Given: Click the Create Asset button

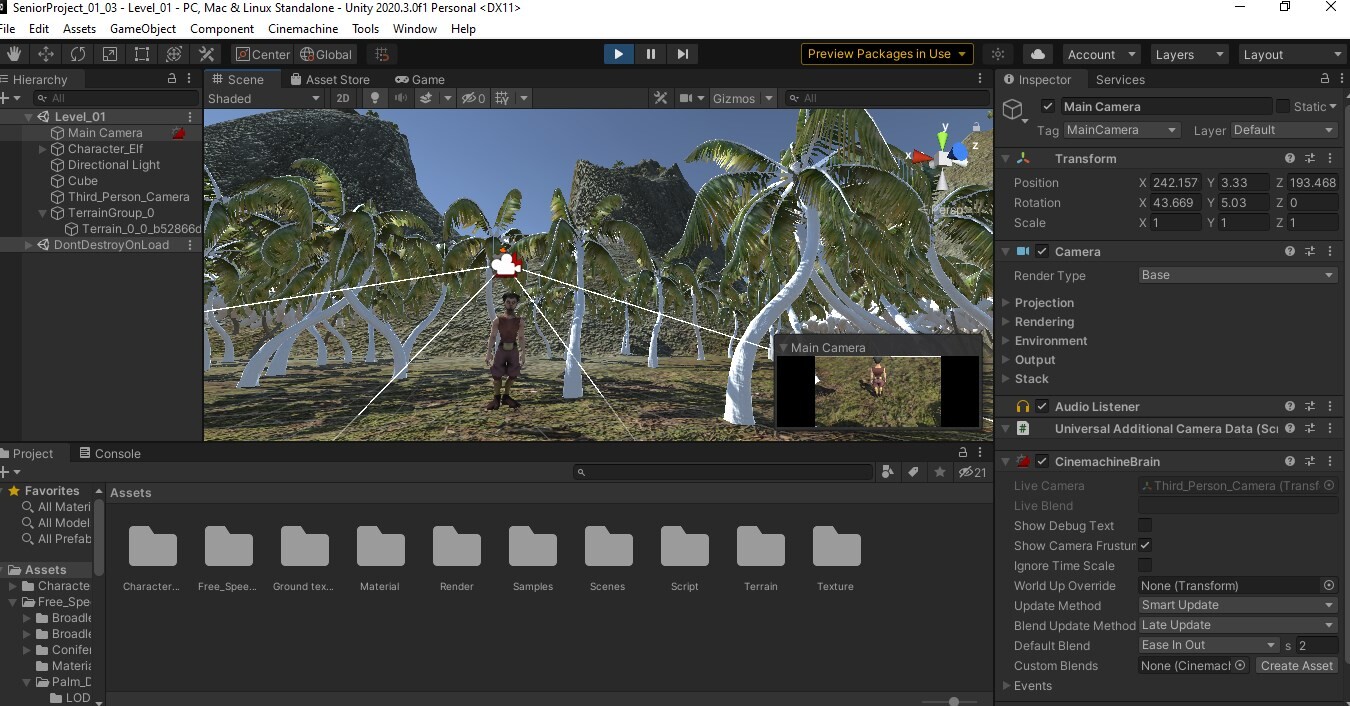Looking at the screenshot, I should (x=1297, y=666).
